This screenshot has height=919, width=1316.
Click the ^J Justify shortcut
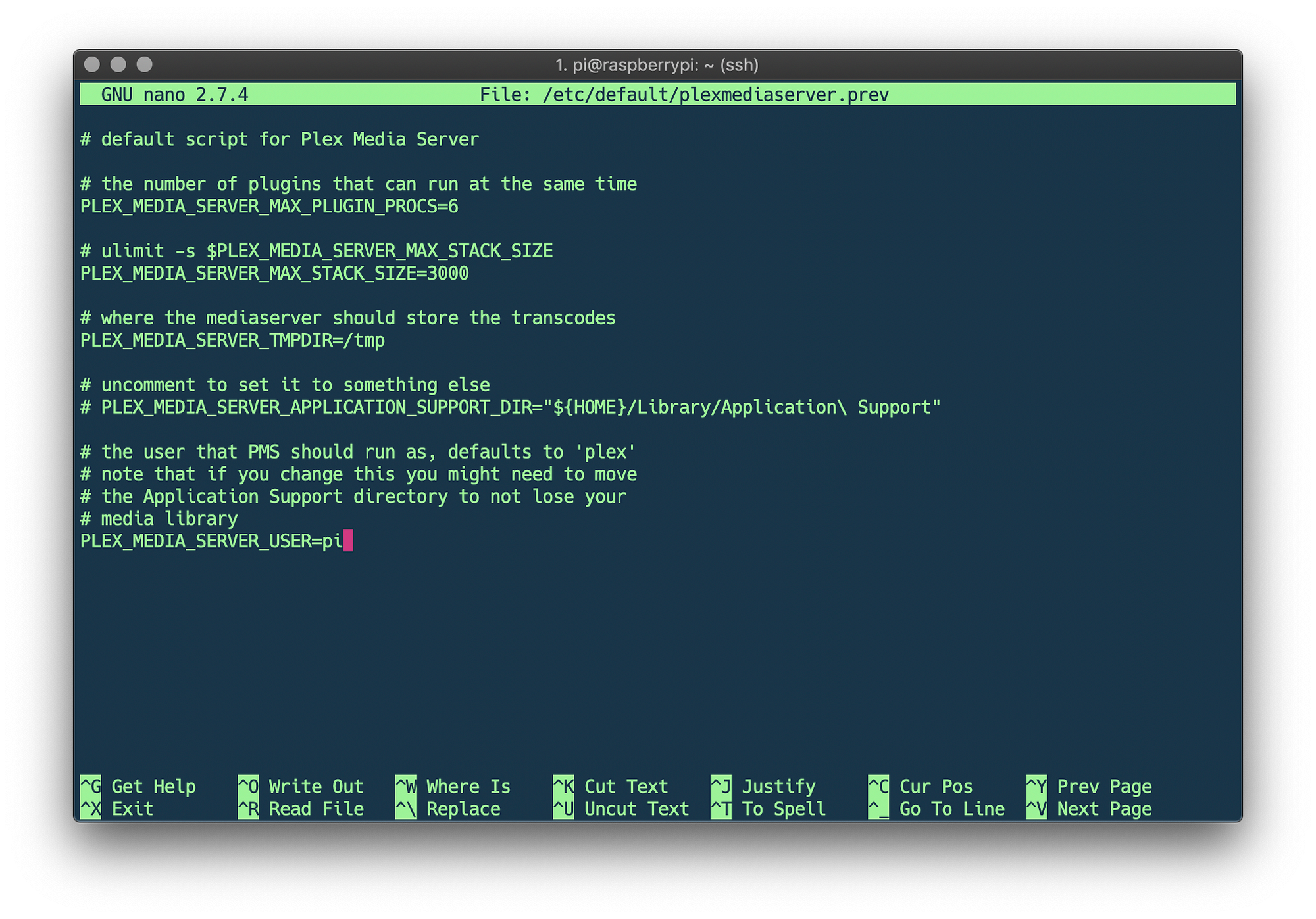coord(763,786)
